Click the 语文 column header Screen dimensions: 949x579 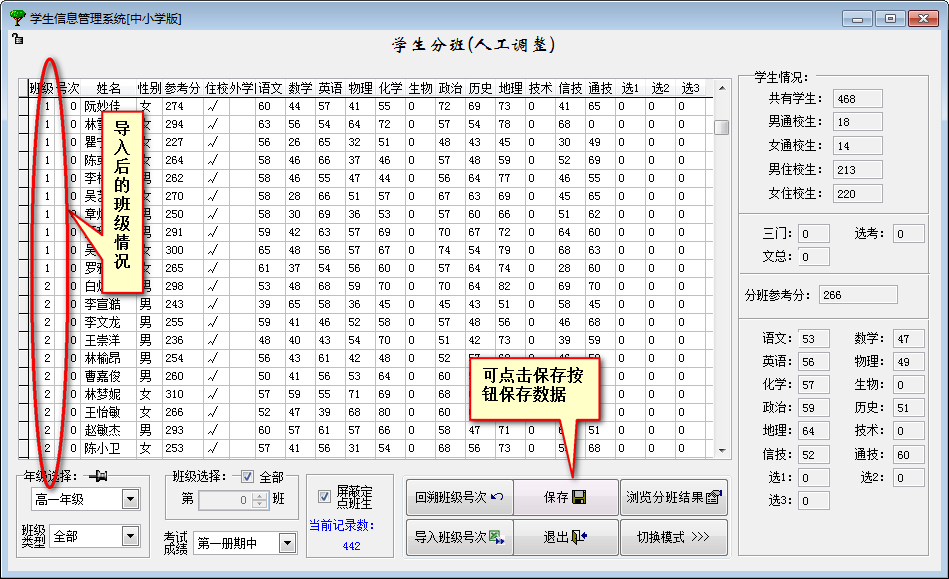270,89
